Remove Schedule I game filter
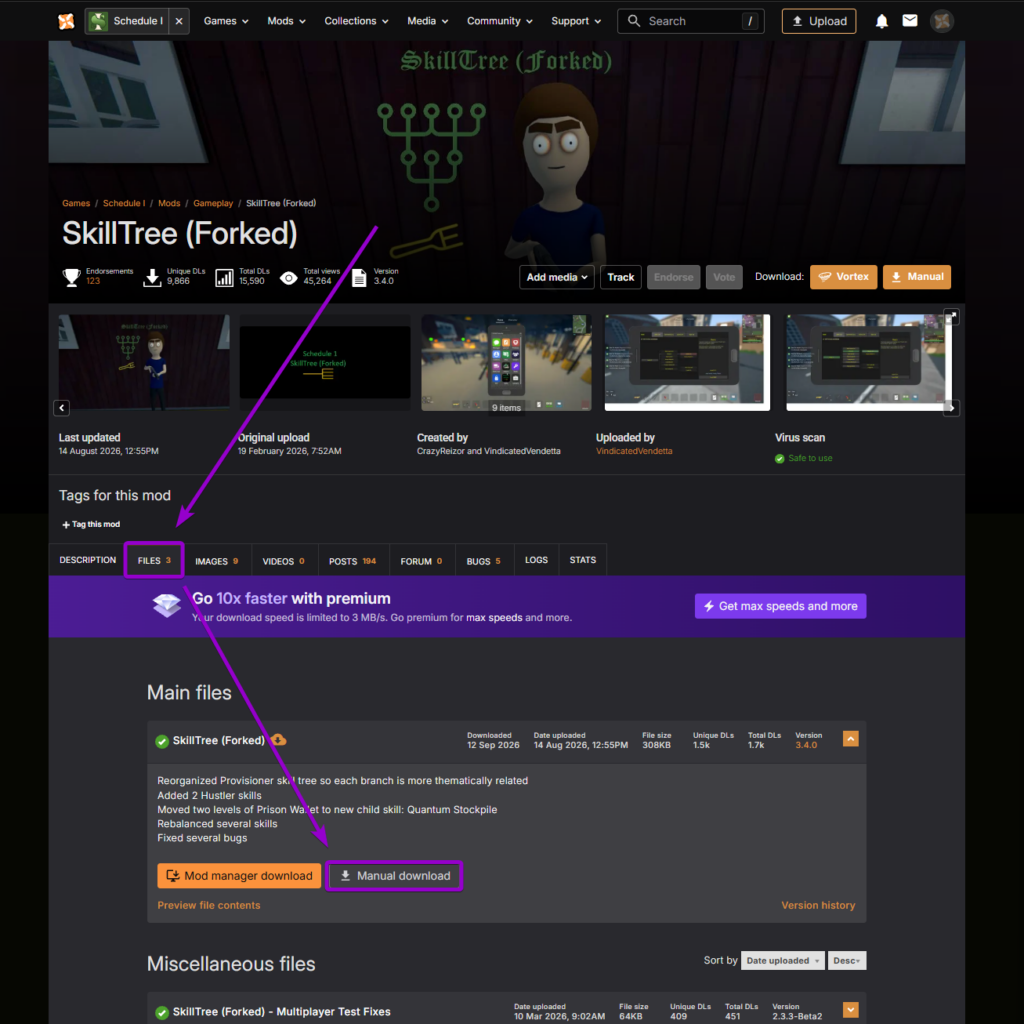The height and width of the screenshot is (1024, 1024). click(x=178, y=21)
